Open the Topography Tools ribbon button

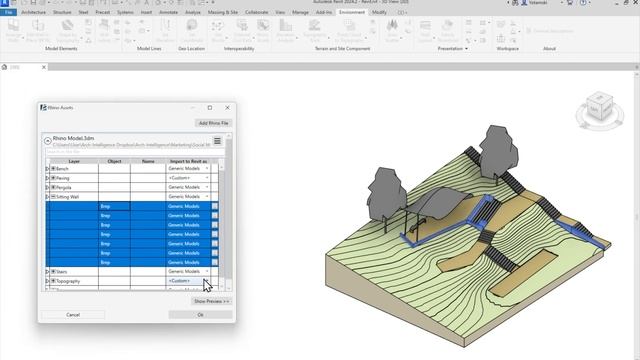pos(314,31)
